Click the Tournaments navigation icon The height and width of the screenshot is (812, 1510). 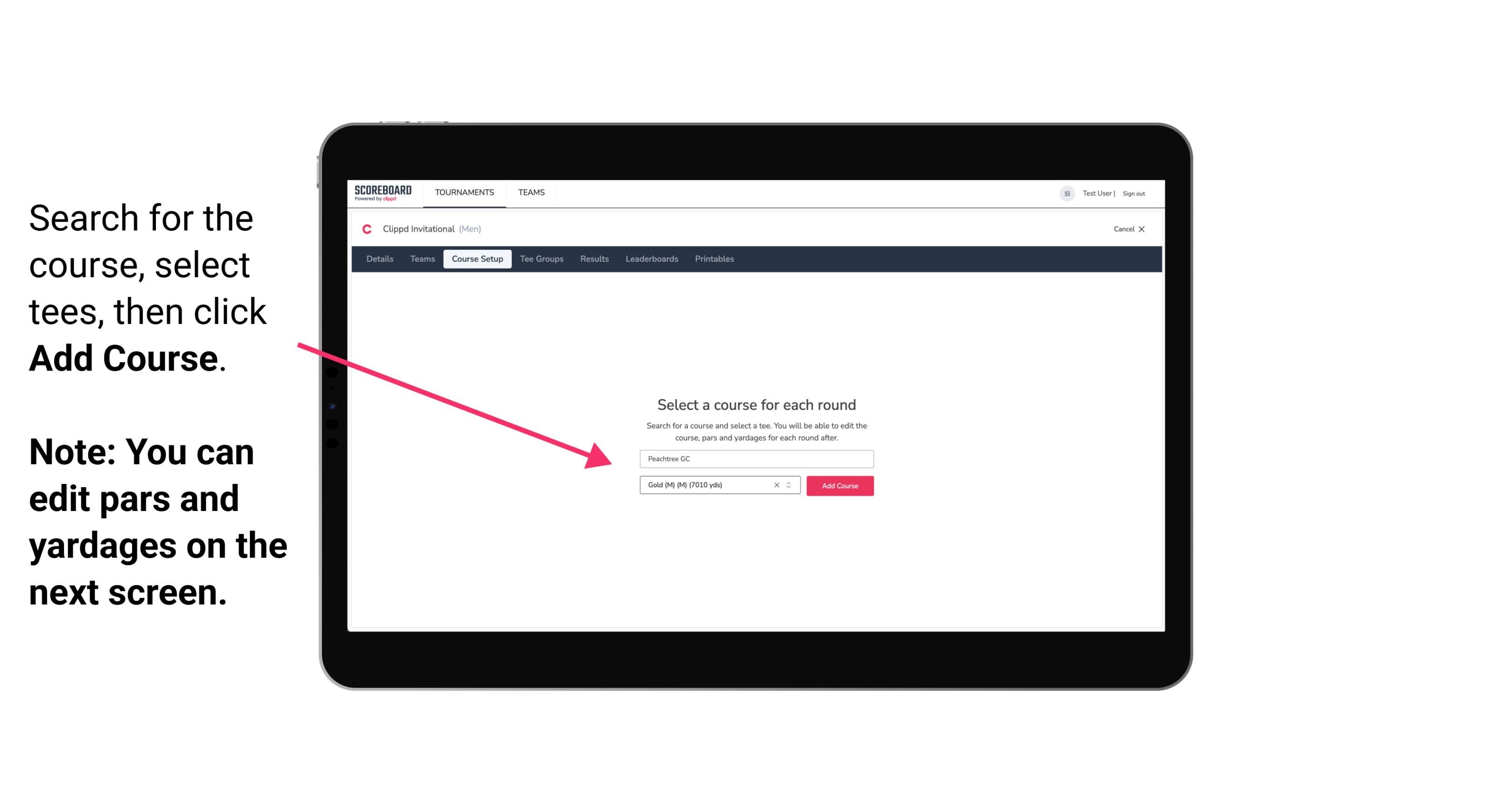click(x=463, y=192)
